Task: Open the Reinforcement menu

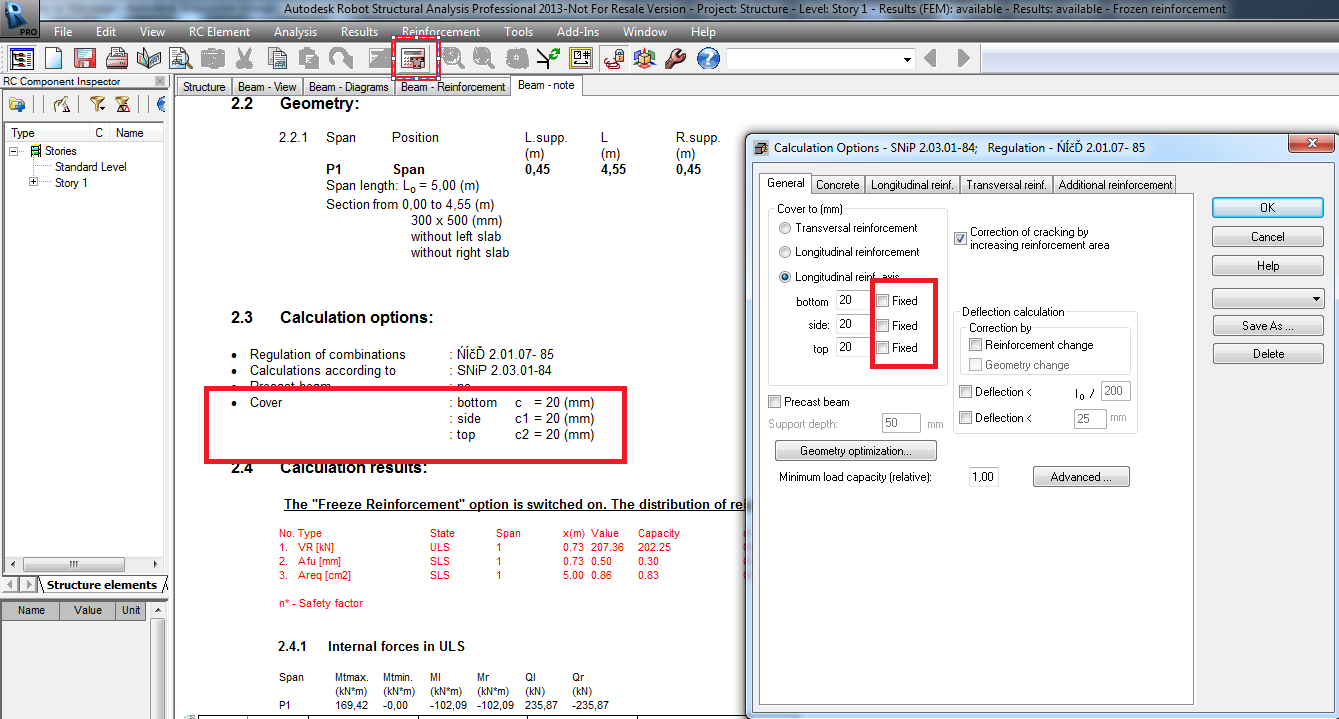Action: [x=441, y=32]
